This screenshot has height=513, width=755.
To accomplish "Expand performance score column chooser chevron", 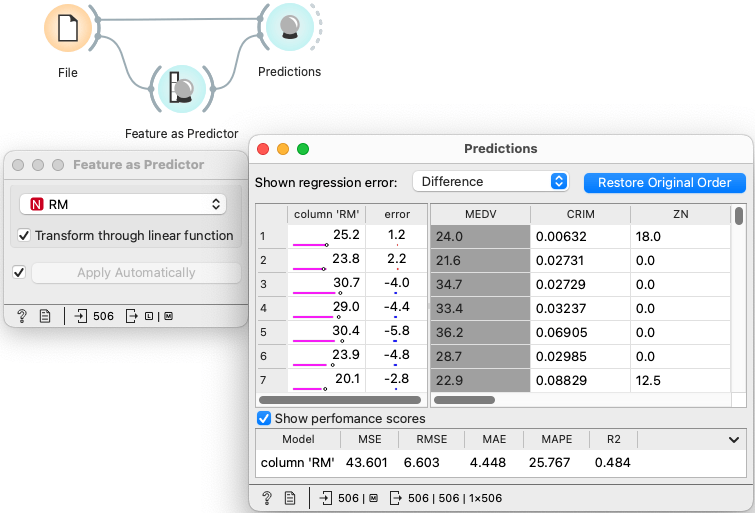I will coord(735,439).
